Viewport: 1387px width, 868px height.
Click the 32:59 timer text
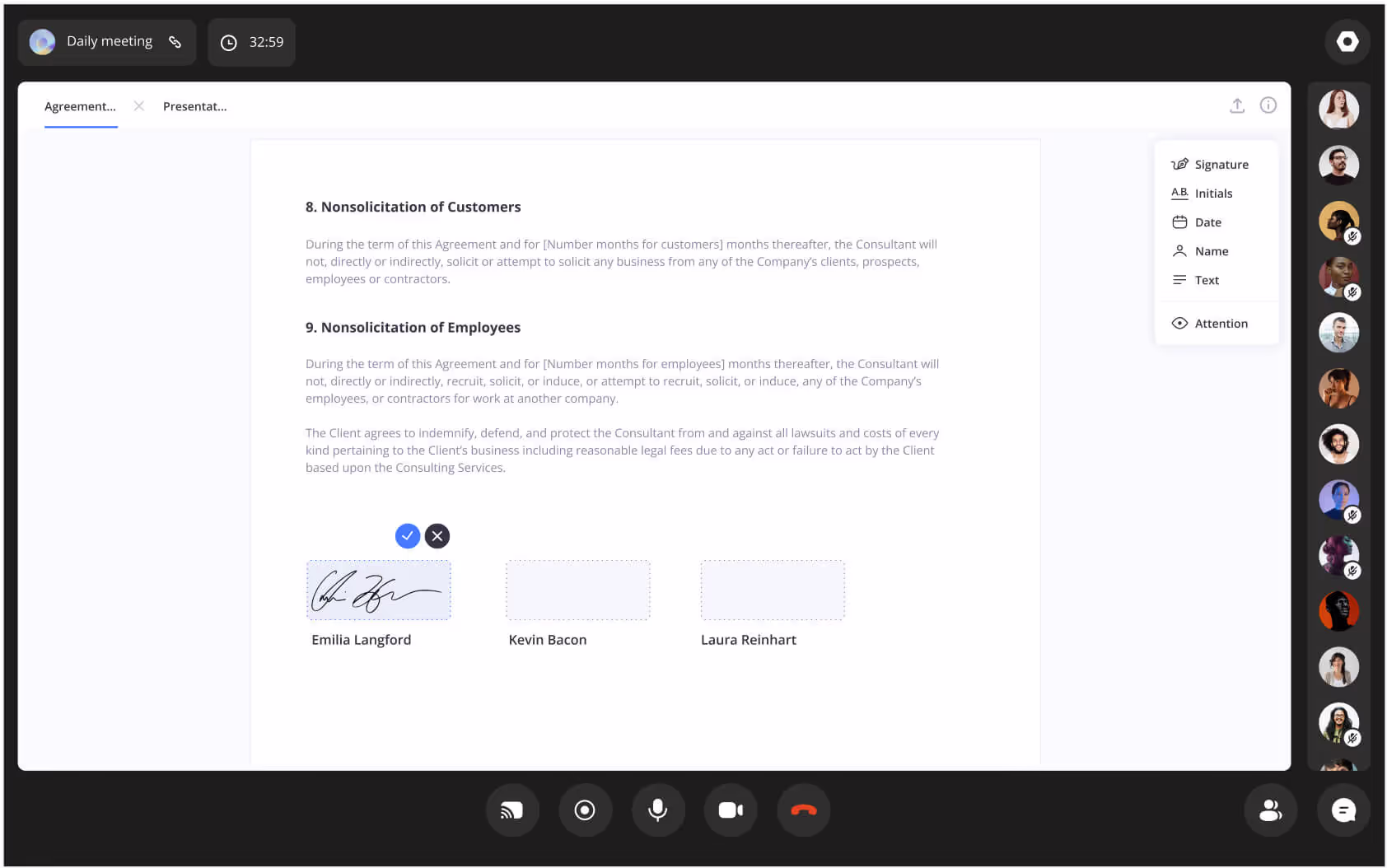click(266, 42)
